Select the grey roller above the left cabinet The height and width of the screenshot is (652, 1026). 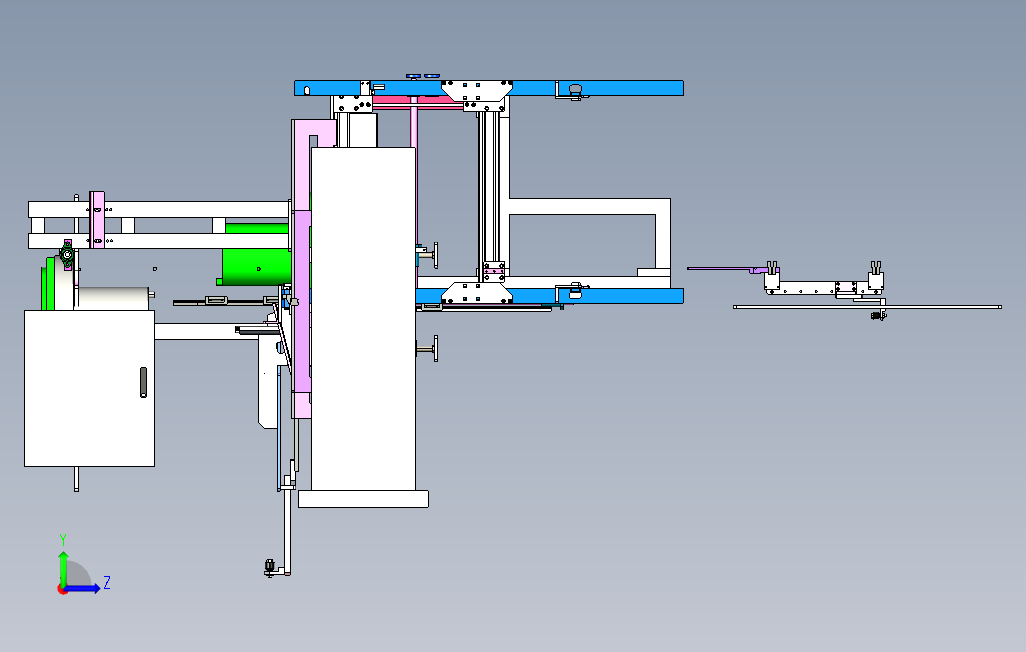pyautogui.click(x=112, y=298)
